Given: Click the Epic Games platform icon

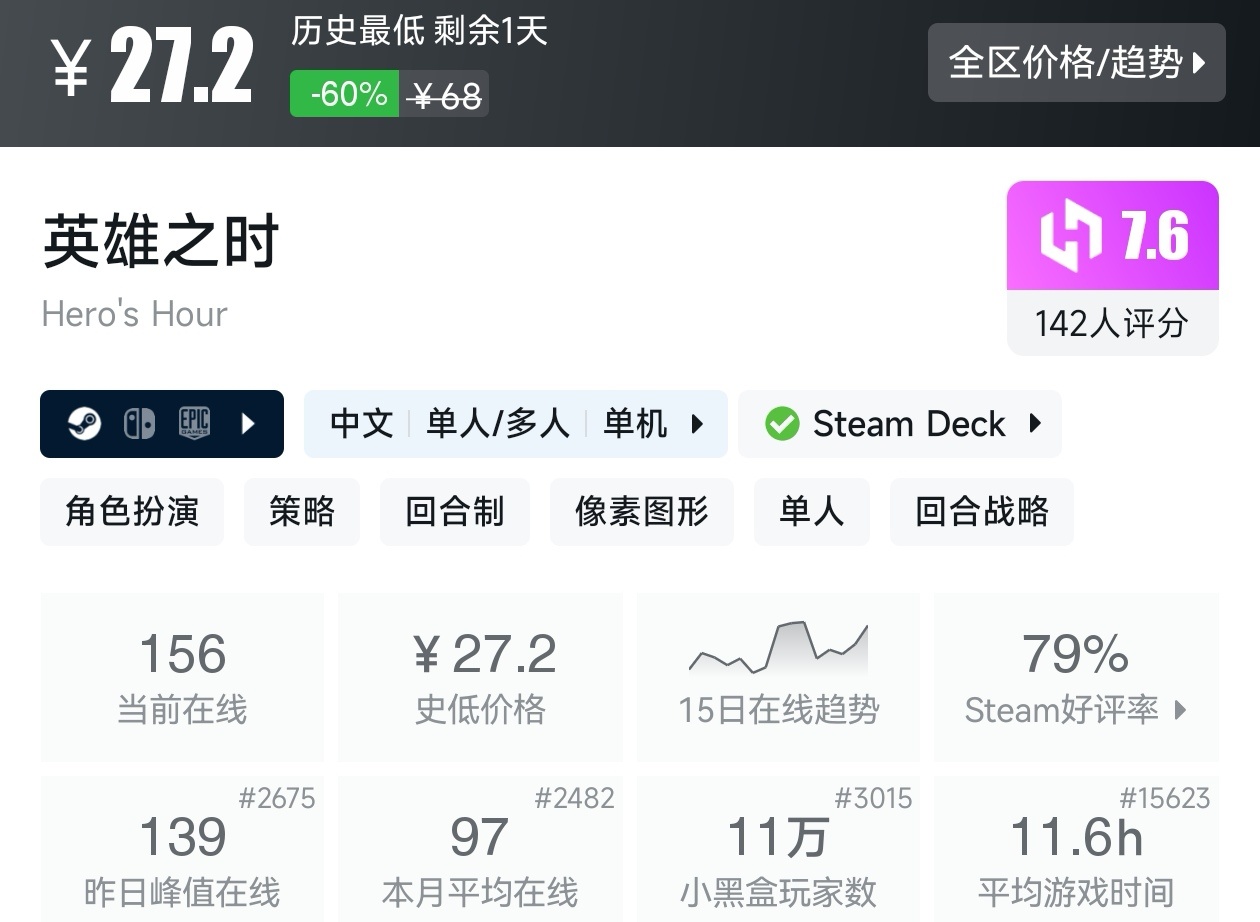Looking at the screenshot, I should point(194,424).
